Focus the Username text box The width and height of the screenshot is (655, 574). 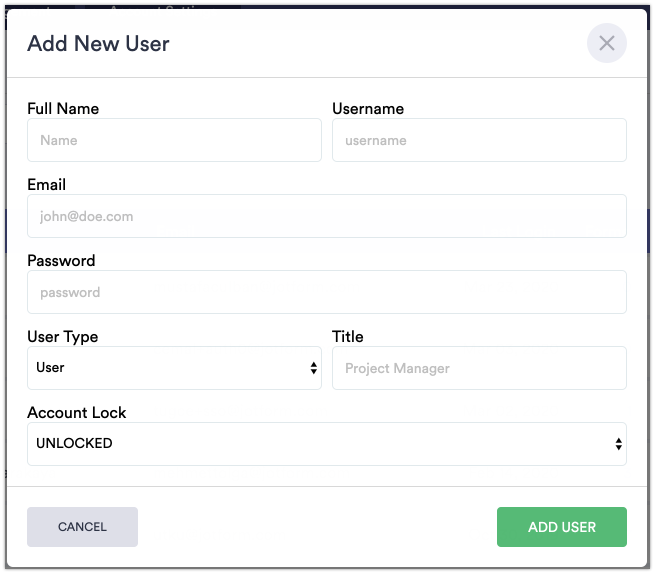click(479, 140)
